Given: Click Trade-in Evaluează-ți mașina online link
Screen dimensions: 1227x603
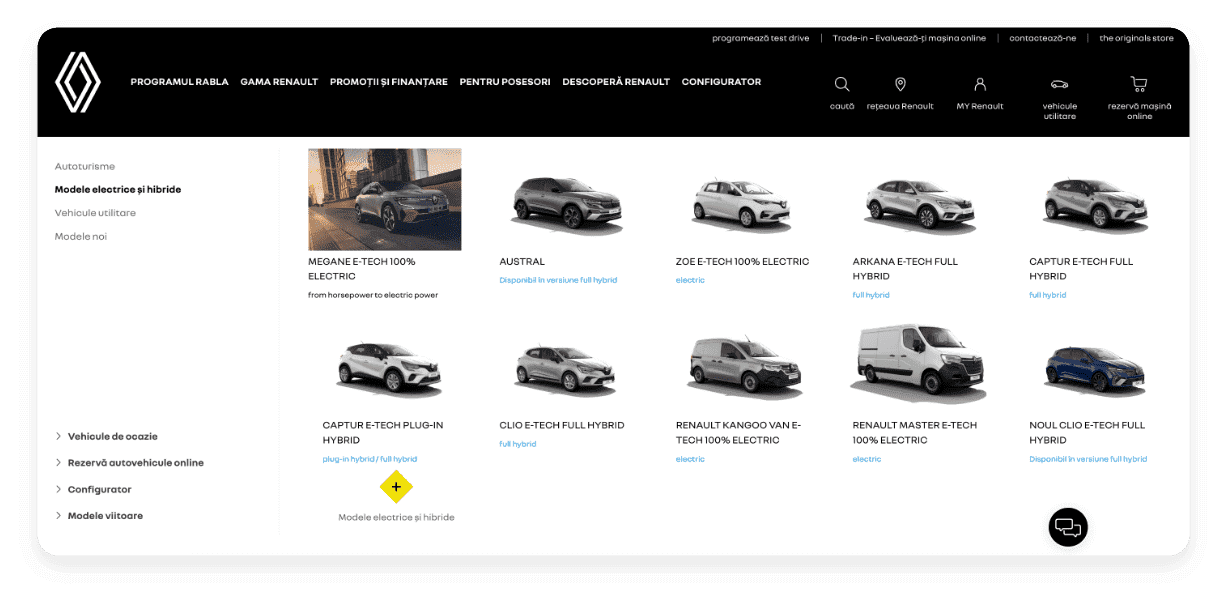Looking at the screenshot, I should [x=909, y=38].
